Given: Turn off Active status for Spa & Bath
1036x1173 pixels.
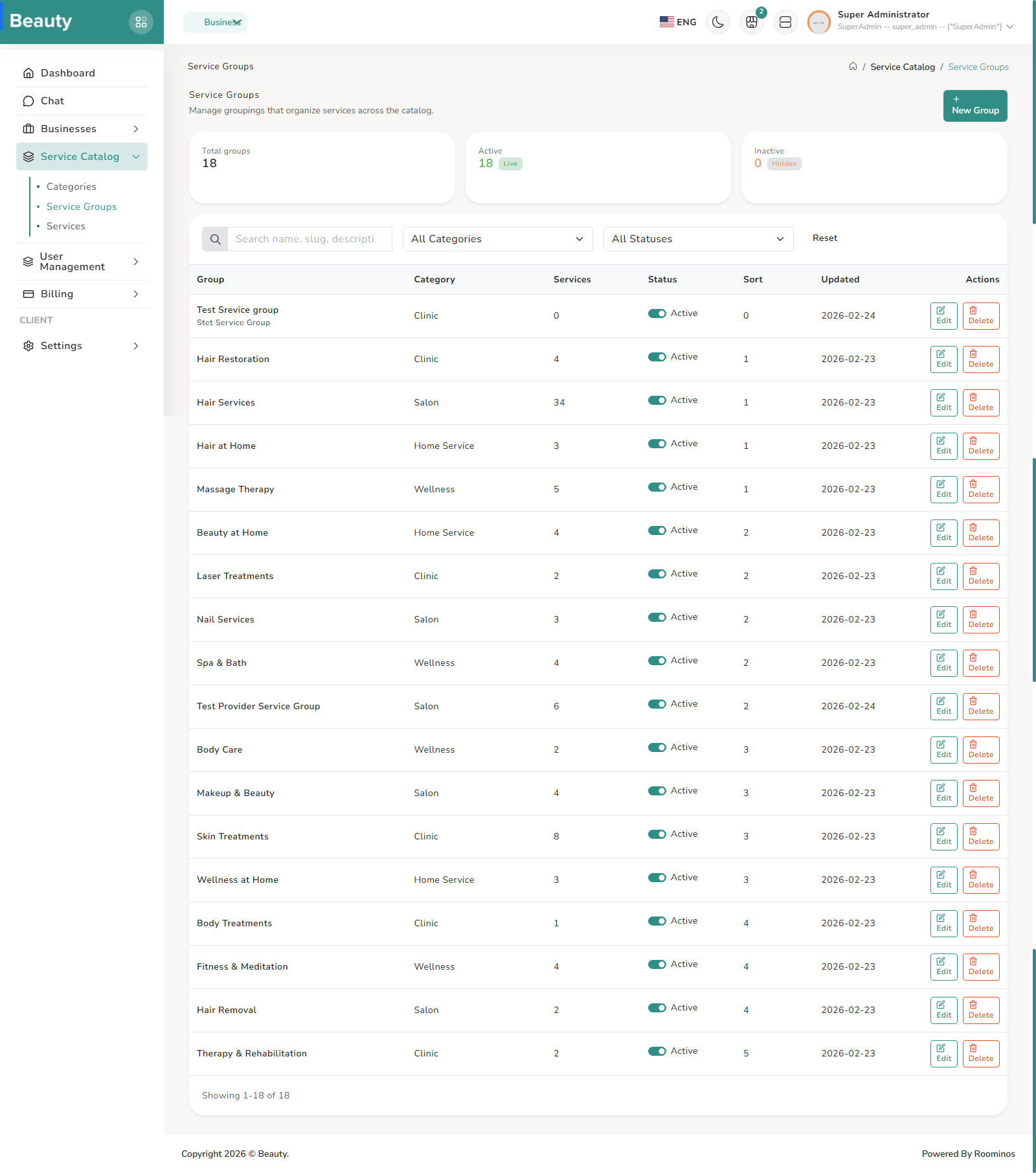Looking at the screenshot, I should tap(658, 660).
